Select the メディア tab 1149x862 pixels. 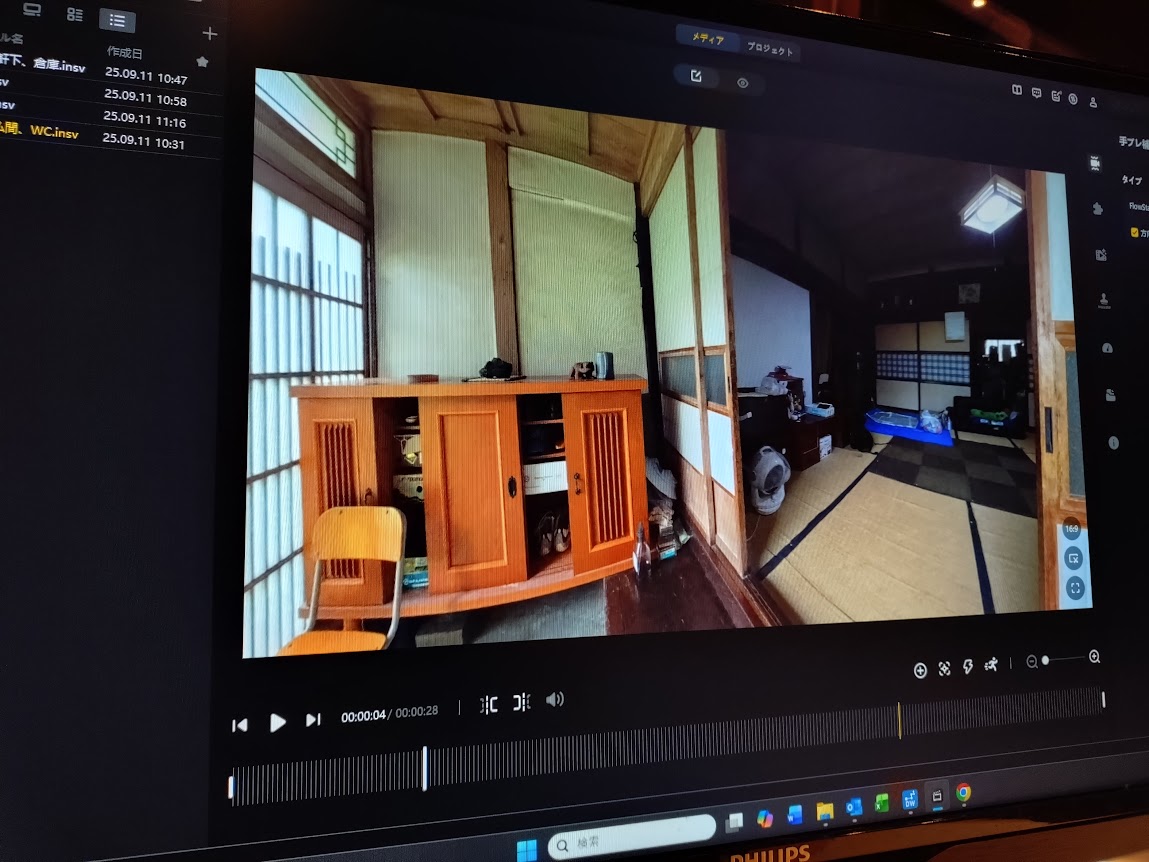pos(708,39)
